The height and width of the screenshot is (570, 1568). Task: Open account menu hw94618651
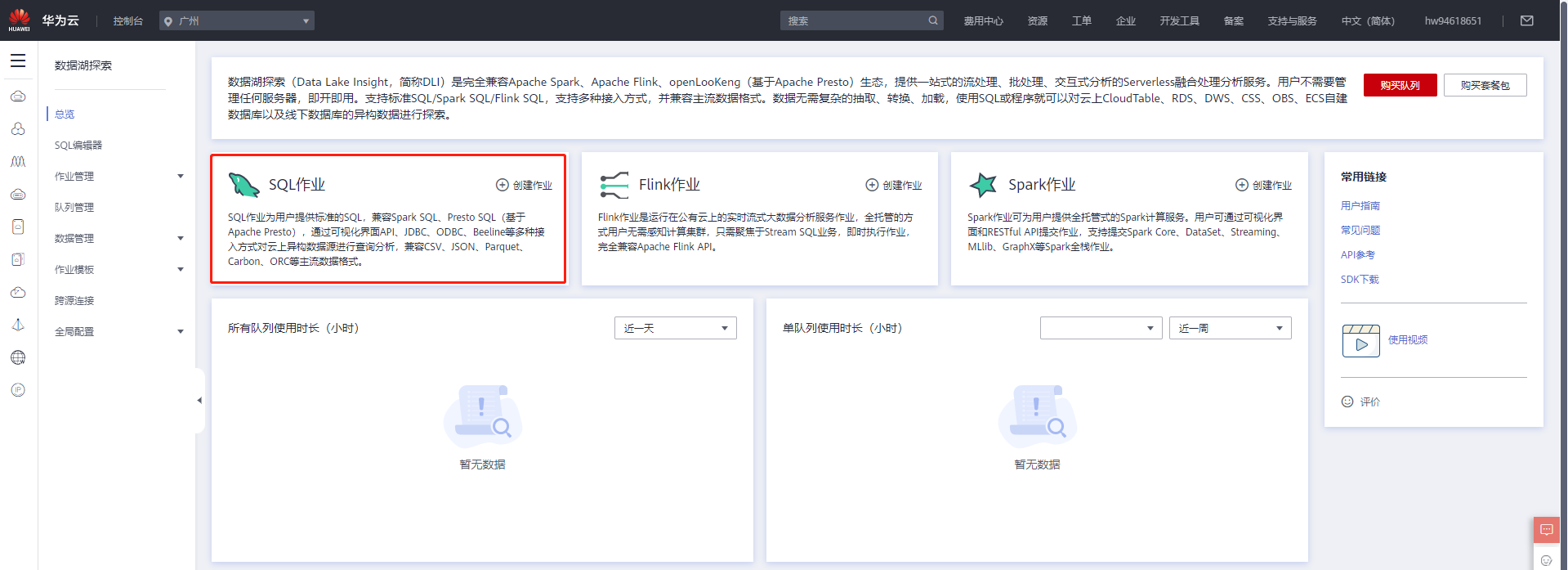click(x=1453, y=21)
